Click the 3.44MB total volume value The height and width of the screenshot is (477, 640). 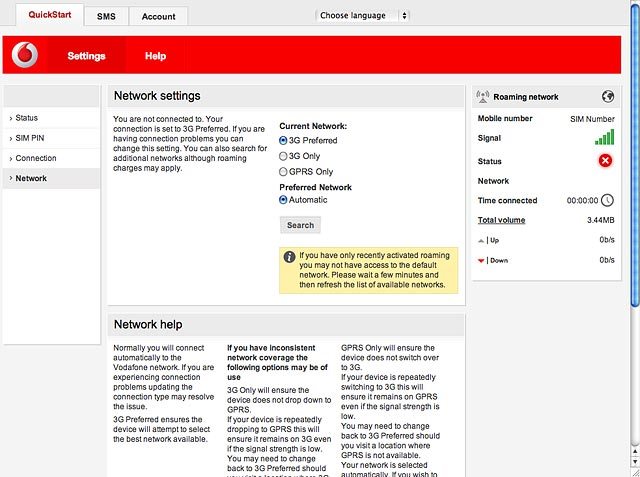click(601, 220)
